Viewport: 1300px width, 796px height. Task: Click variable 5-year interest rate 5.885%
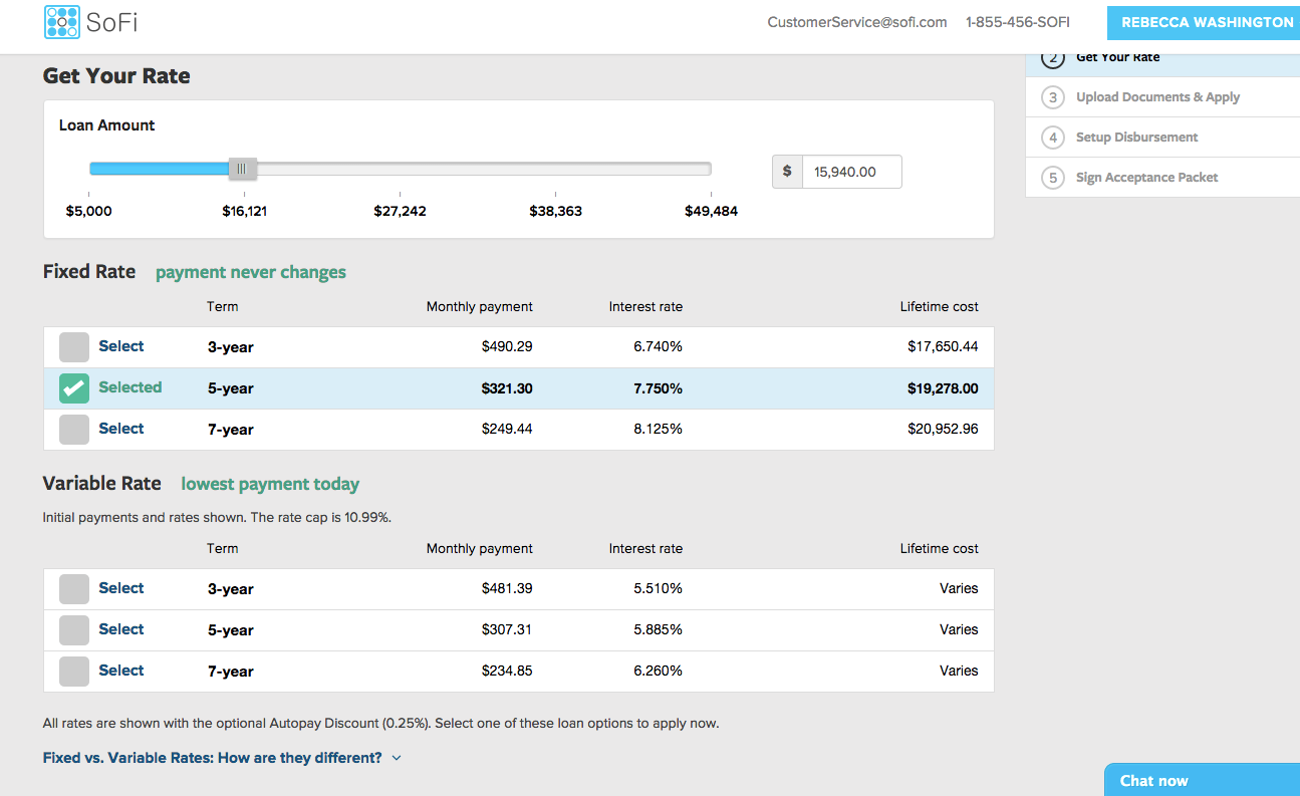[658, 630]
